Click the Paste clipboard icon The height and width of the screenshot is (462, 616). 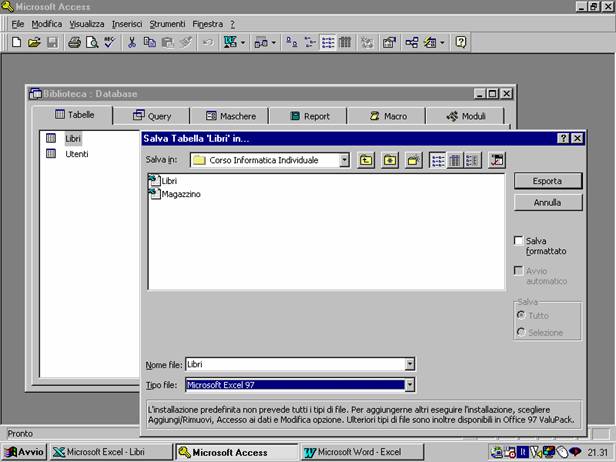pyautogui.click(x=168, y=42)
